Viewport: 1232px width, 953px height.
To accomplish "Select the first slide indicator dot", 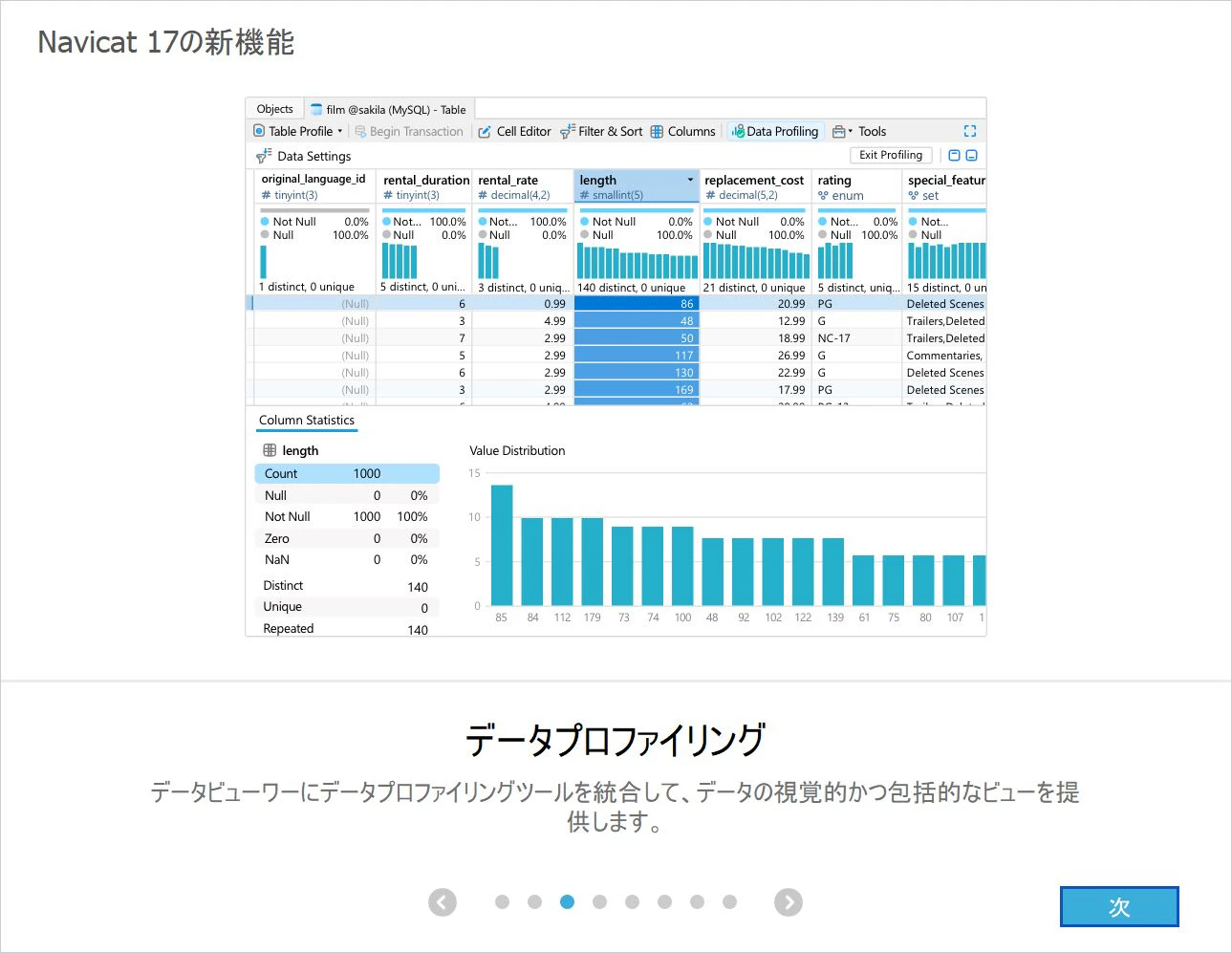I will tap(502, 901).
